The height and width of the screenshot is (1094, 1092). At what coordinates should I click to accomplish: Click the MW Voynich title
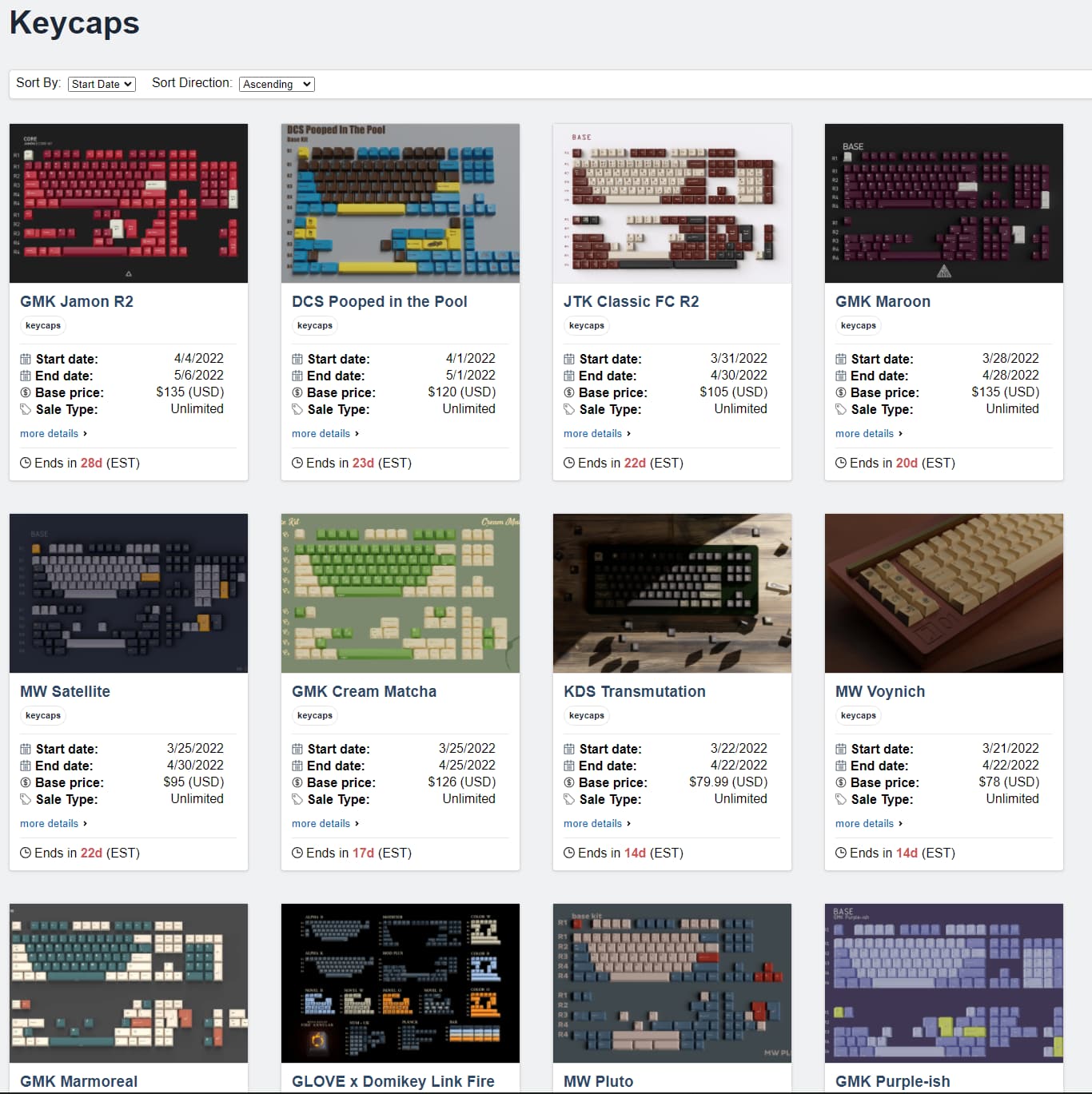coord(880,691)
